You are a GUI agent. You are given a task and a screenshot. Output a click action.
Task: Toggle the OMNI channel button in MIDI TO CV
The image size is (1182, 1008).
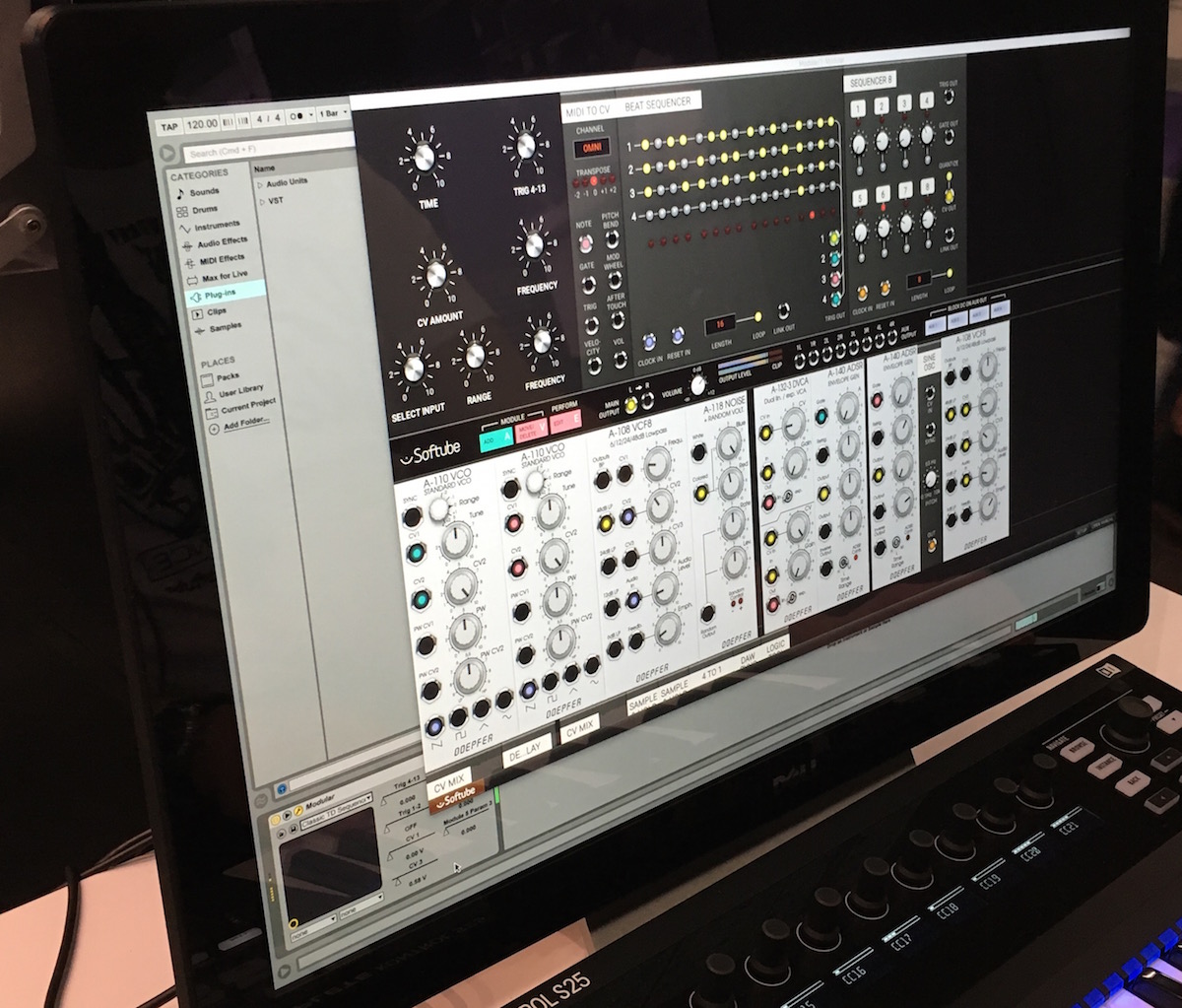click(x=592, y=146)
